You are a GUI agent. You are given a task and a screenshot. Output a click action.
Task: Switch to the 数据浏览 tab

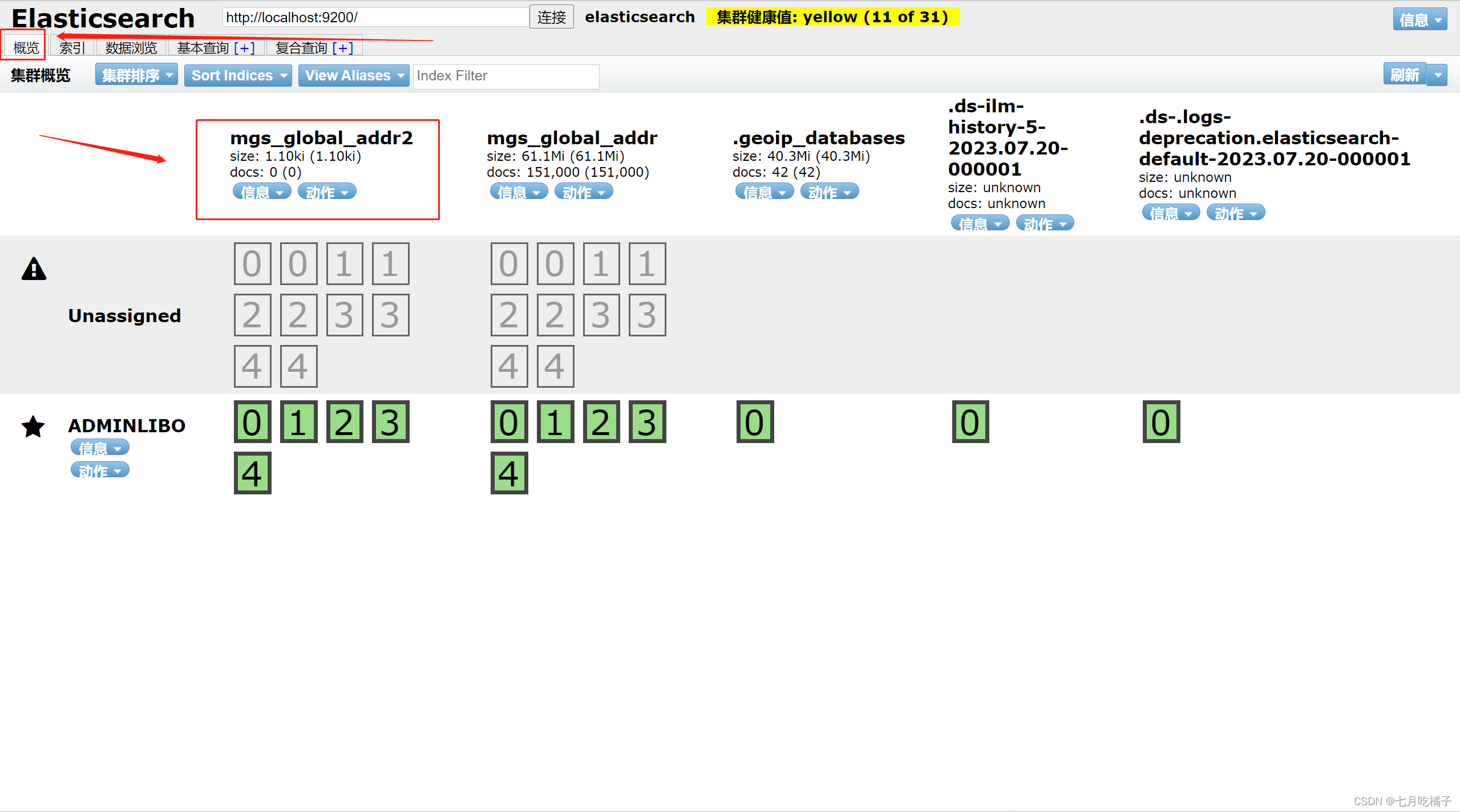point(131,48)
